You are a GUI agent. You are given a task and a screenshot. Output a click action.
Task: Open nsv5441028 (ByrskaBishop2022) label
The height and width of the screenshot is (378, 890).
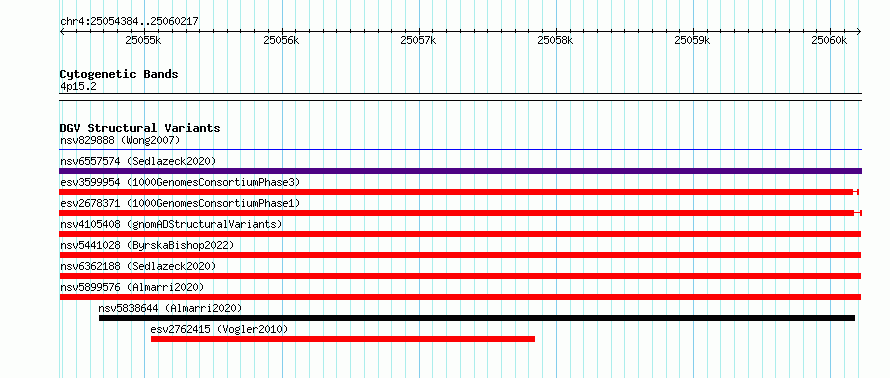(x=147, y=245)
